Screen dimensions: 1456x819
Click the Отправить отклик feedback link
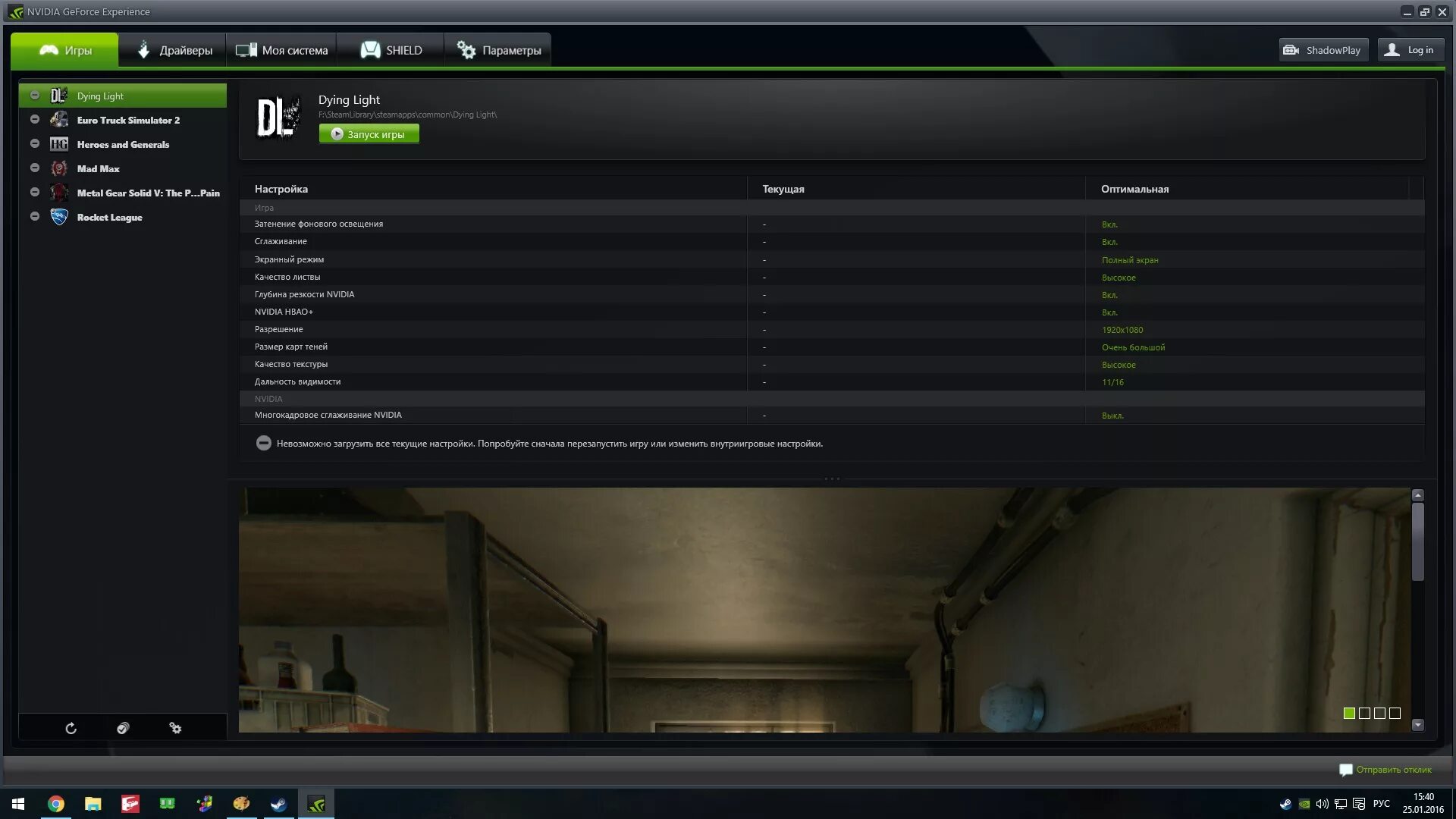point(1393,770)
